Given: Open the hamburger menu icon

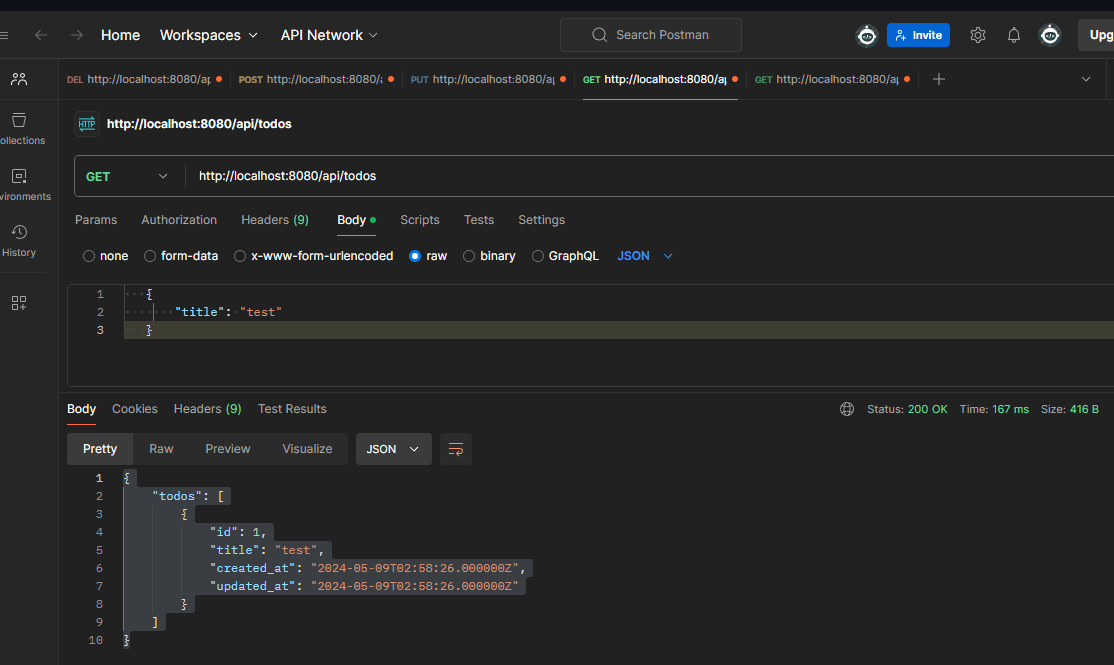Looking at the screenshot, I should 4,35.
